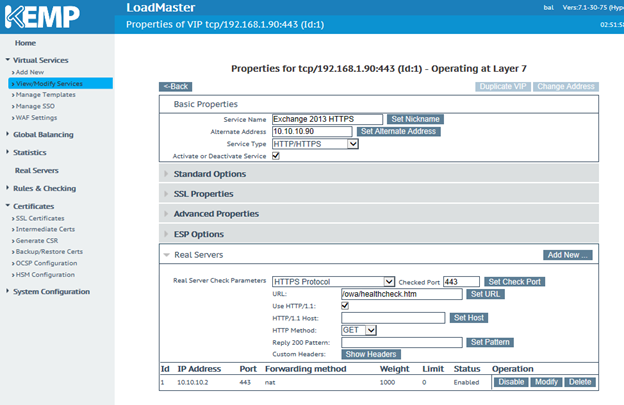
Task: Expand SSL Properties section
Action: pyautogui.click(x=379, y=194)
